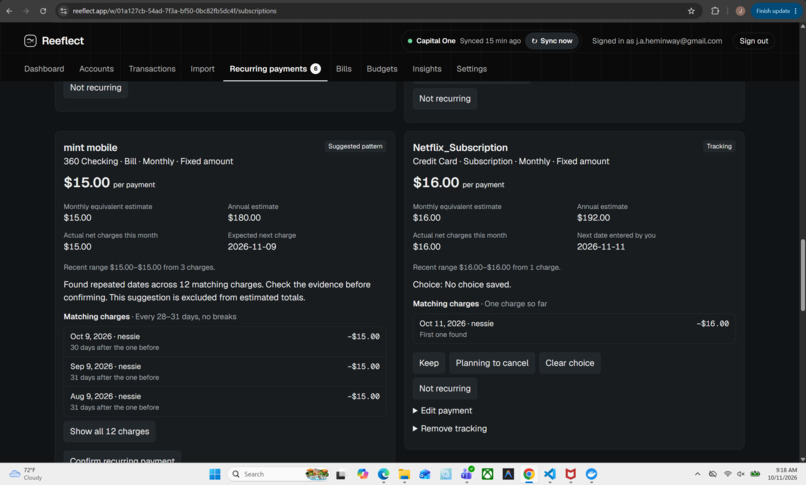Image resolution: width=806 pixels, height=485 pixels.
Task: Switch to Google Chrome in the taskbar
Action: click(529, 474)
